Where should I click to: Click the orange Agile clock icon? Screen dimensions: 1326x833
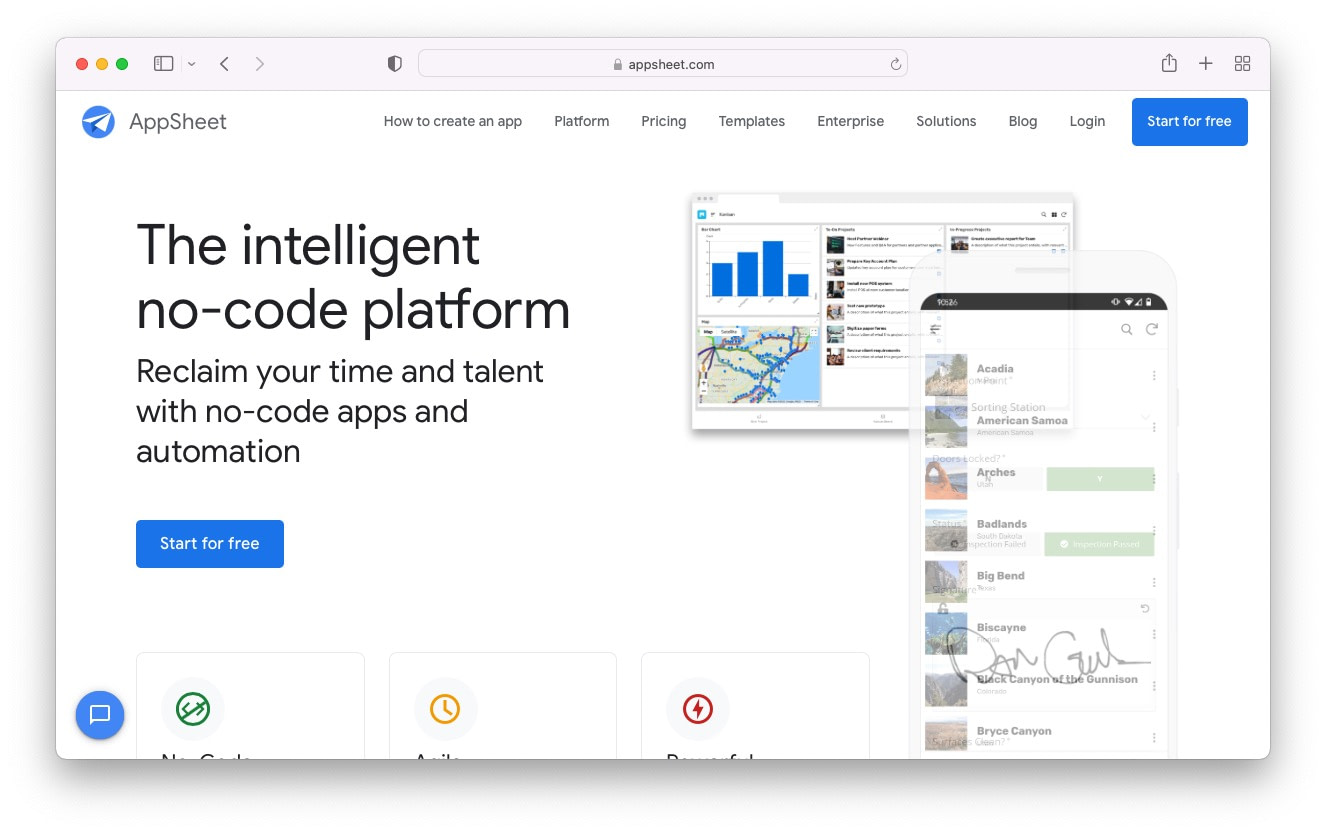[445, 709]
